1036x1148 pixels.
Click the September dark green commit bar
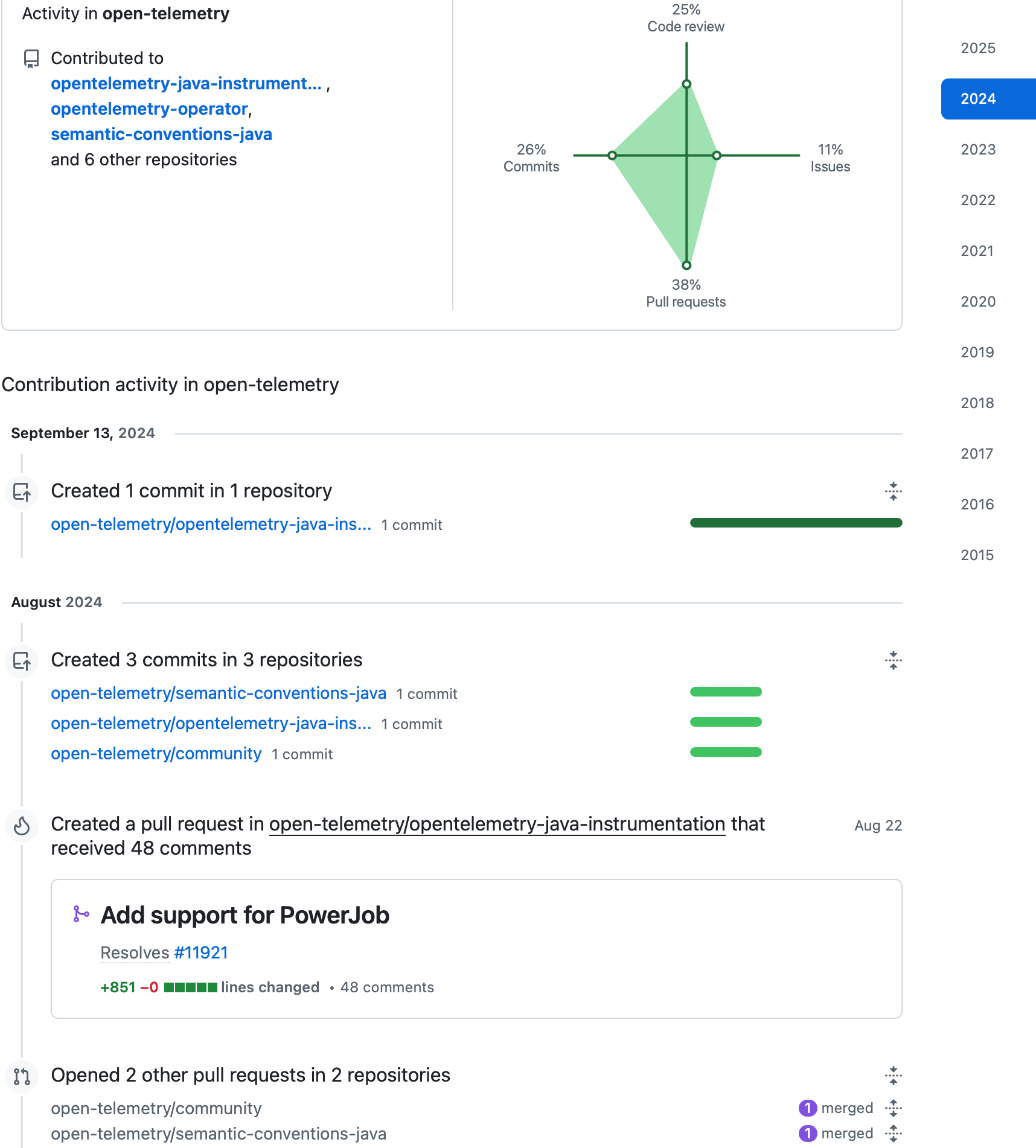(x=796, y=523)
